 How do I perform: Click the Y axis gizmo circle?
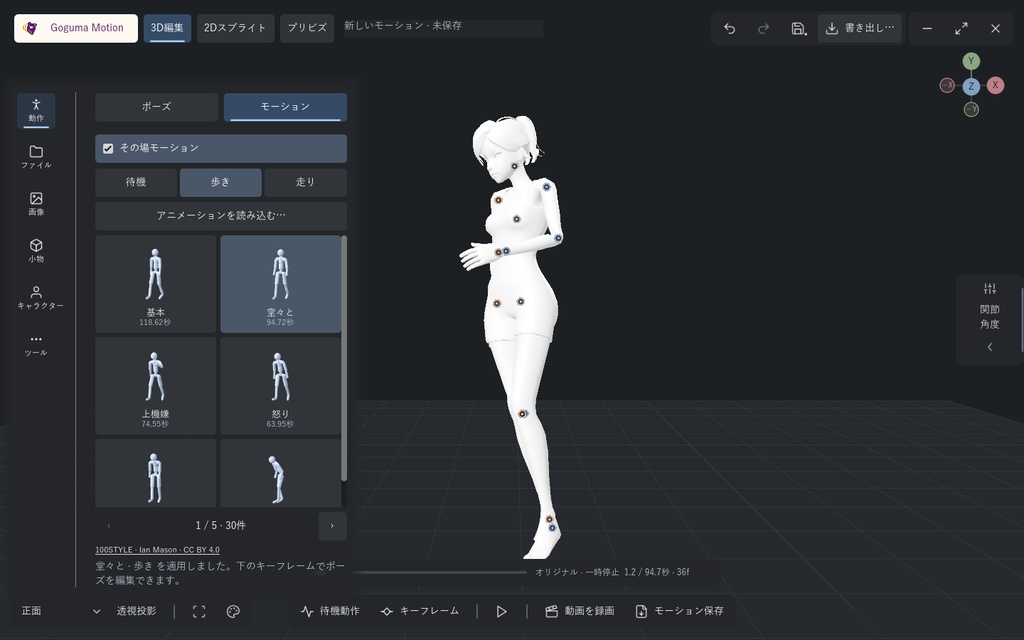tap(971, 61)
